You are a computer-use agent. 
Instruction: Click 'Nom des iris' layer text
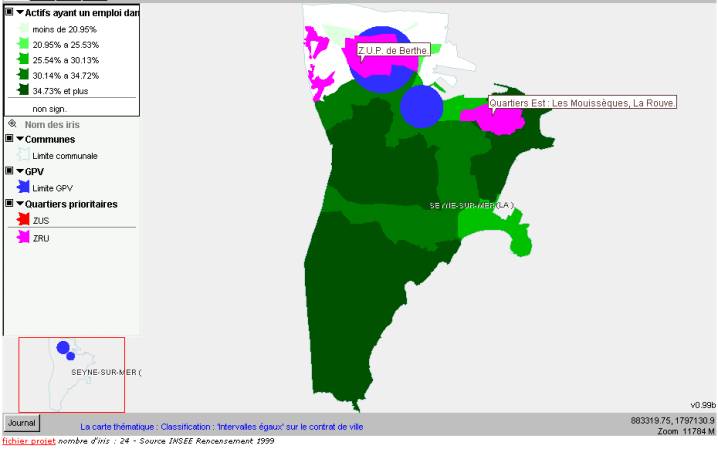(52, 124)
